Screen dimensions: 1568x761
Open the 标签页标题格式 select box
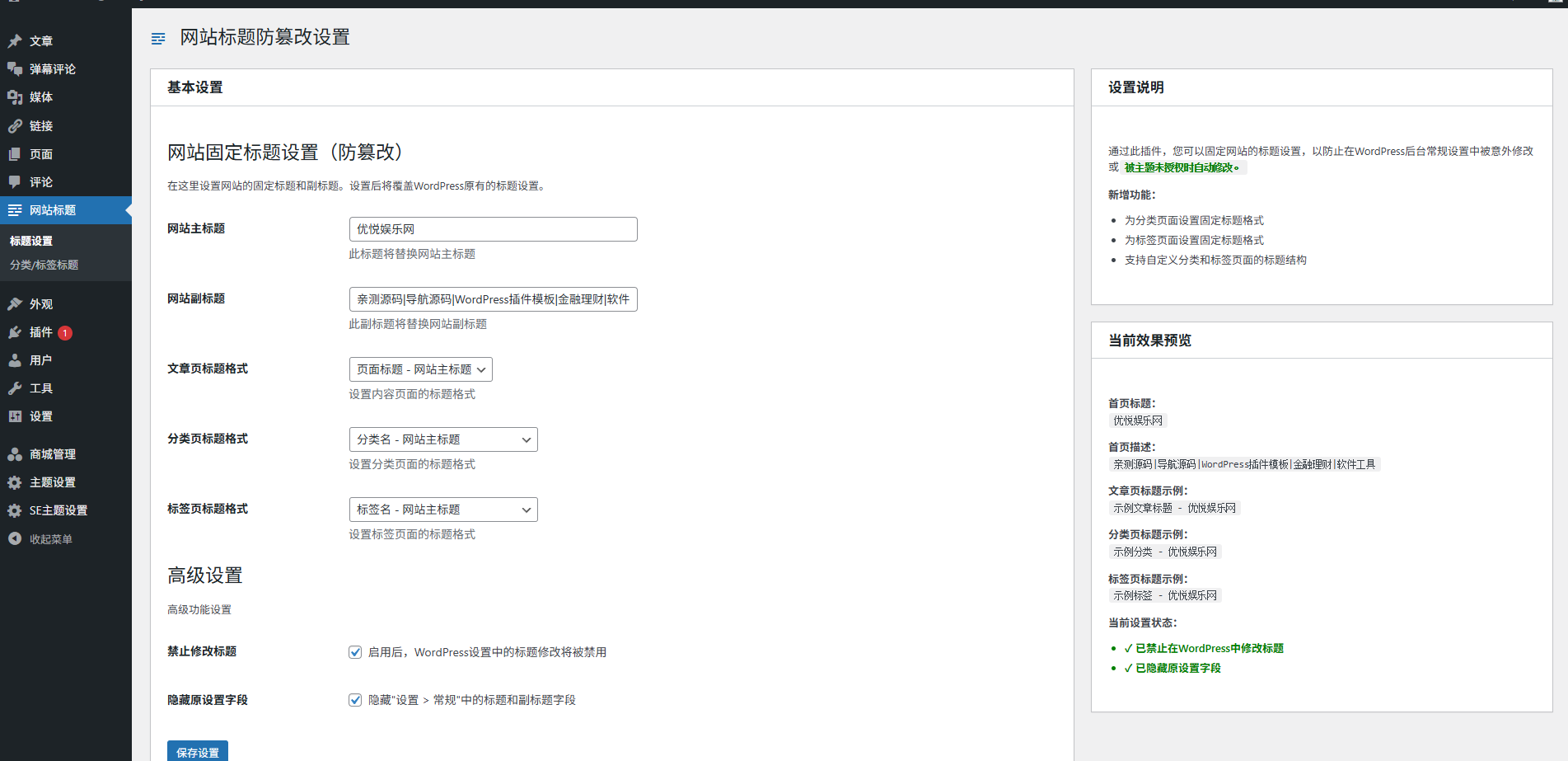(443, 510)
